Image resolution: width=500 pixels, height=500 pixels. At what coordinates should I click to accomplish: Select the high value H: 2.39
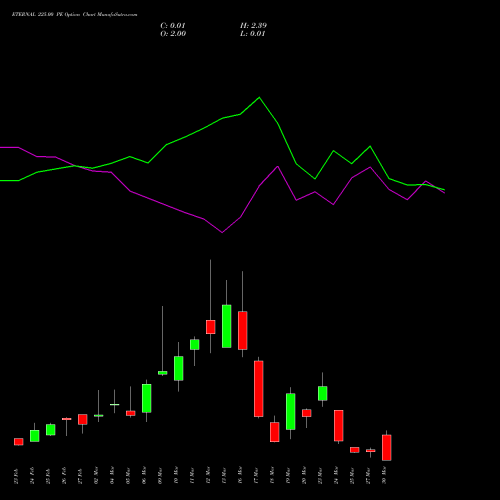point(253,26)
